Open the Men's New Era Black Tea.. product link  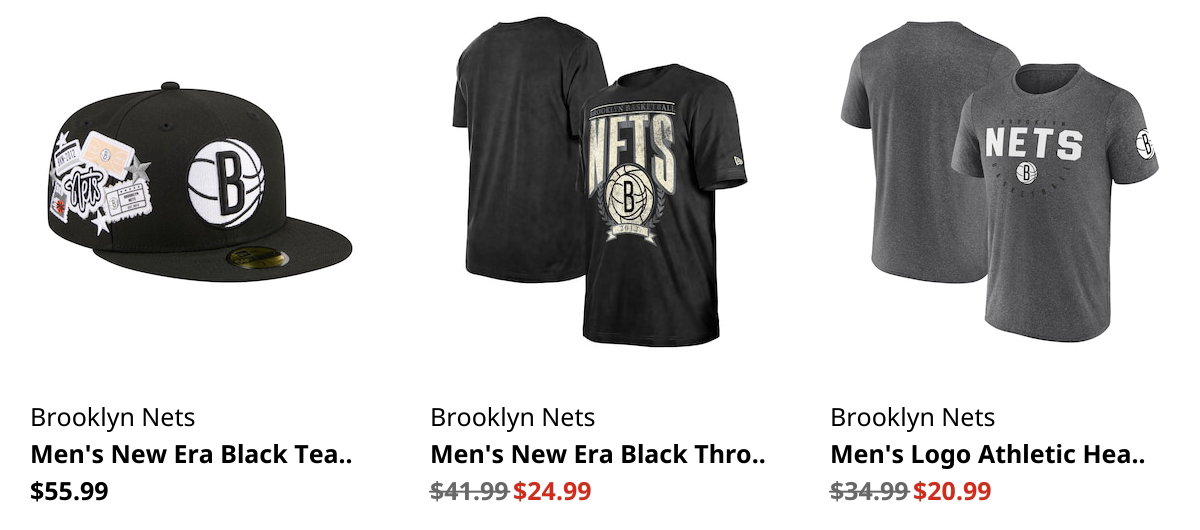click(192, 455)
